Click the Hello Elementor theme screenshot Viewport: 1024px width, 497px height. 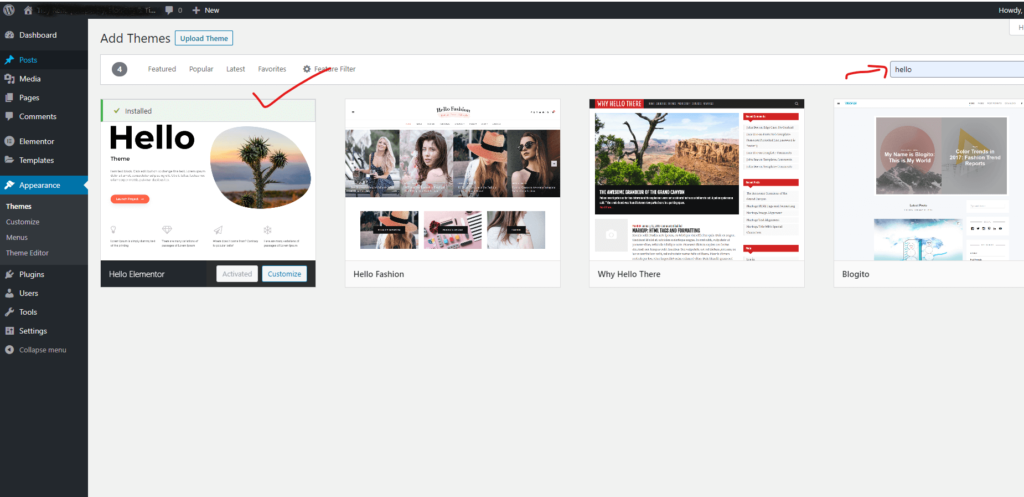pos(208,191)
